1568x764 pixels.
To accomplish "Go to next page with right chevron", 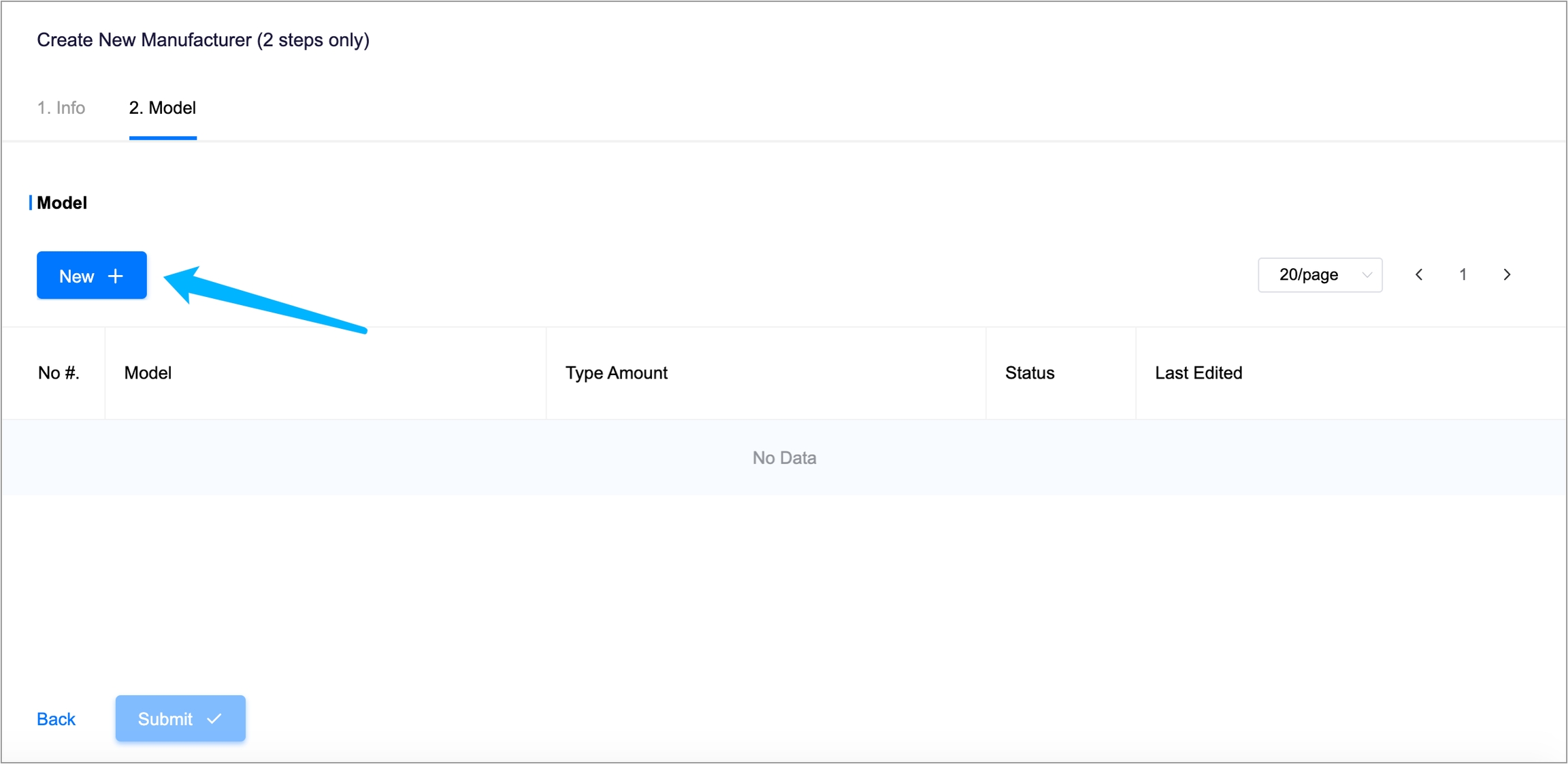I will (x=1507, y=274).
